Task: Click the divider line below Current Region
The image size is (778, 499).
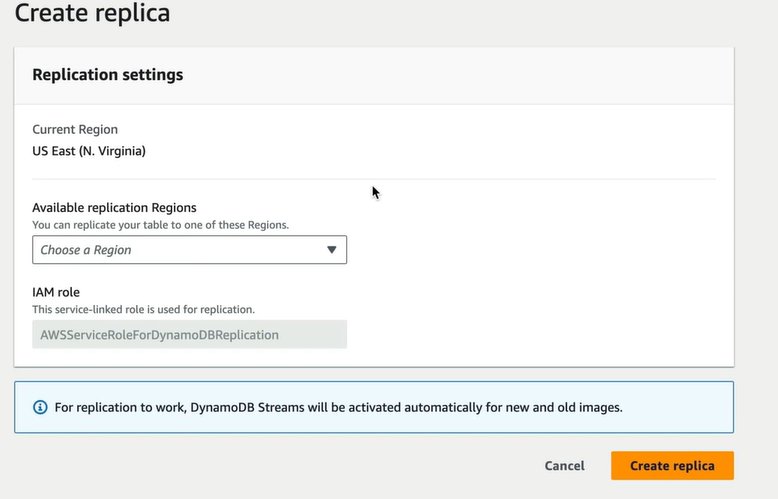Action: 374,179
